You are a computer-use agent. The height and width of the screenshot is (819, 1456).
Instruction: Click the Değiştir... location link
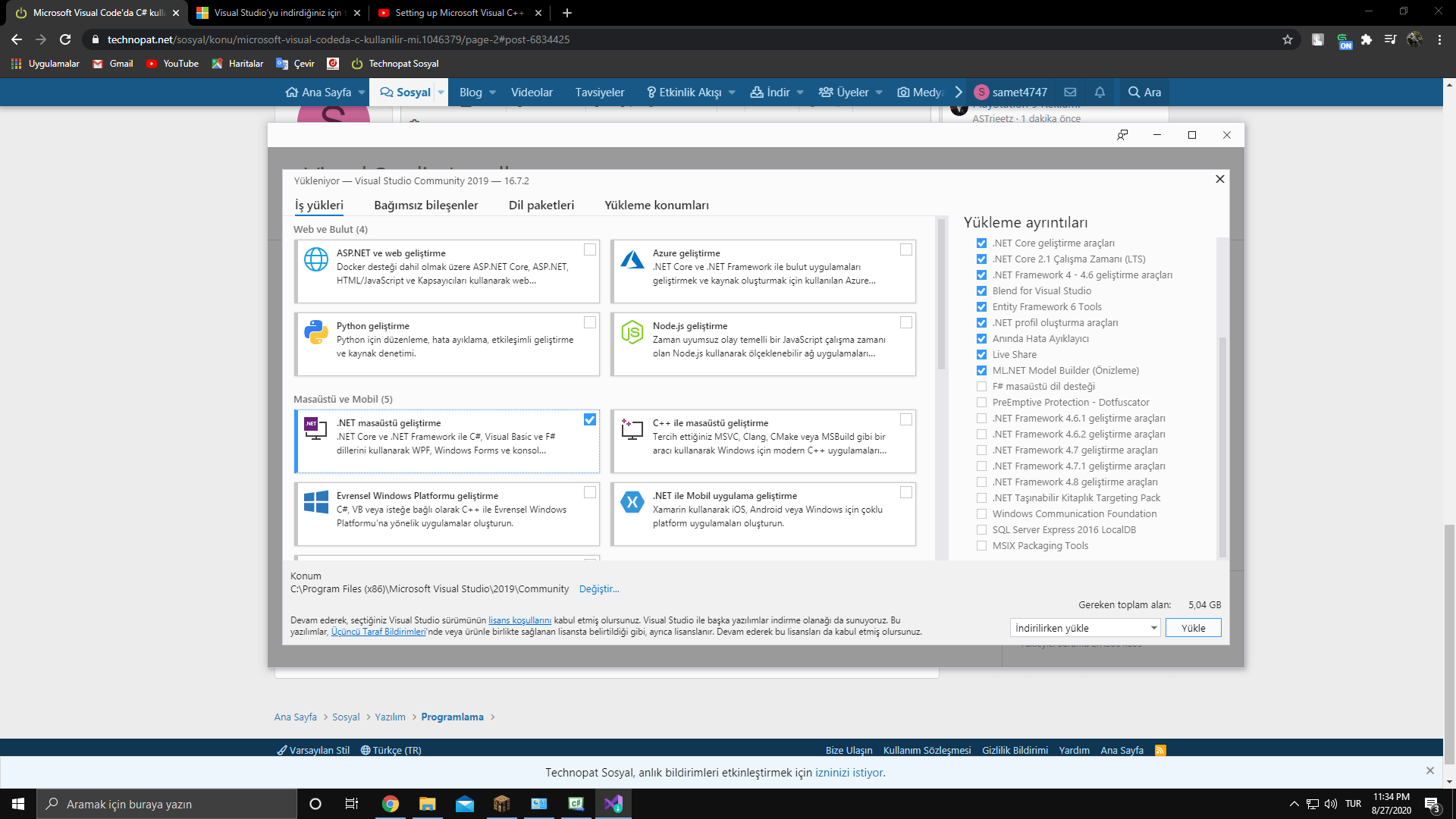tap(598, 588)
